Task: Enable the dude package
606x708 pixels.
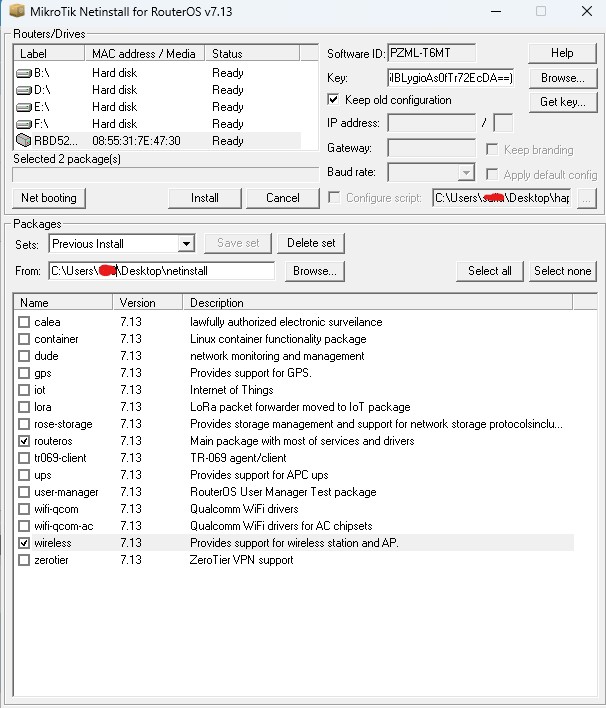Action: (24, 356)
